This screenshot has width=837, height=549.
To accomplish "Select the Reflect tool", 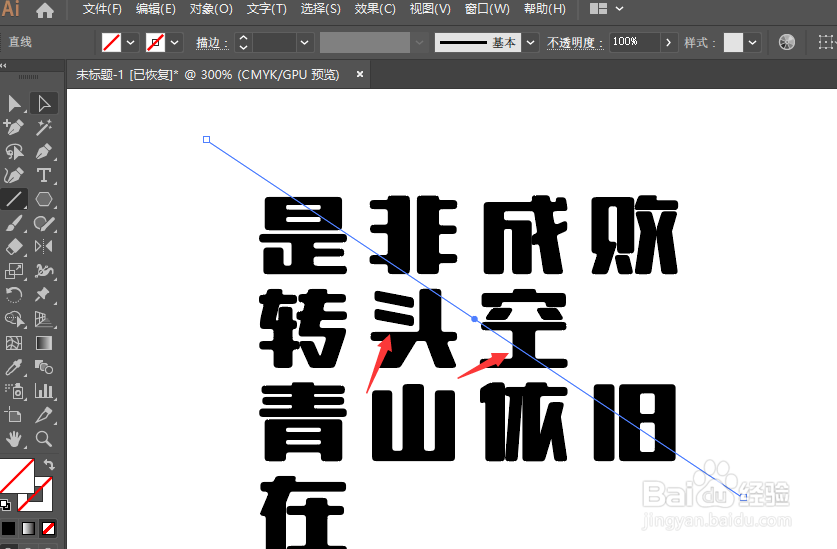I will (44, 247).
